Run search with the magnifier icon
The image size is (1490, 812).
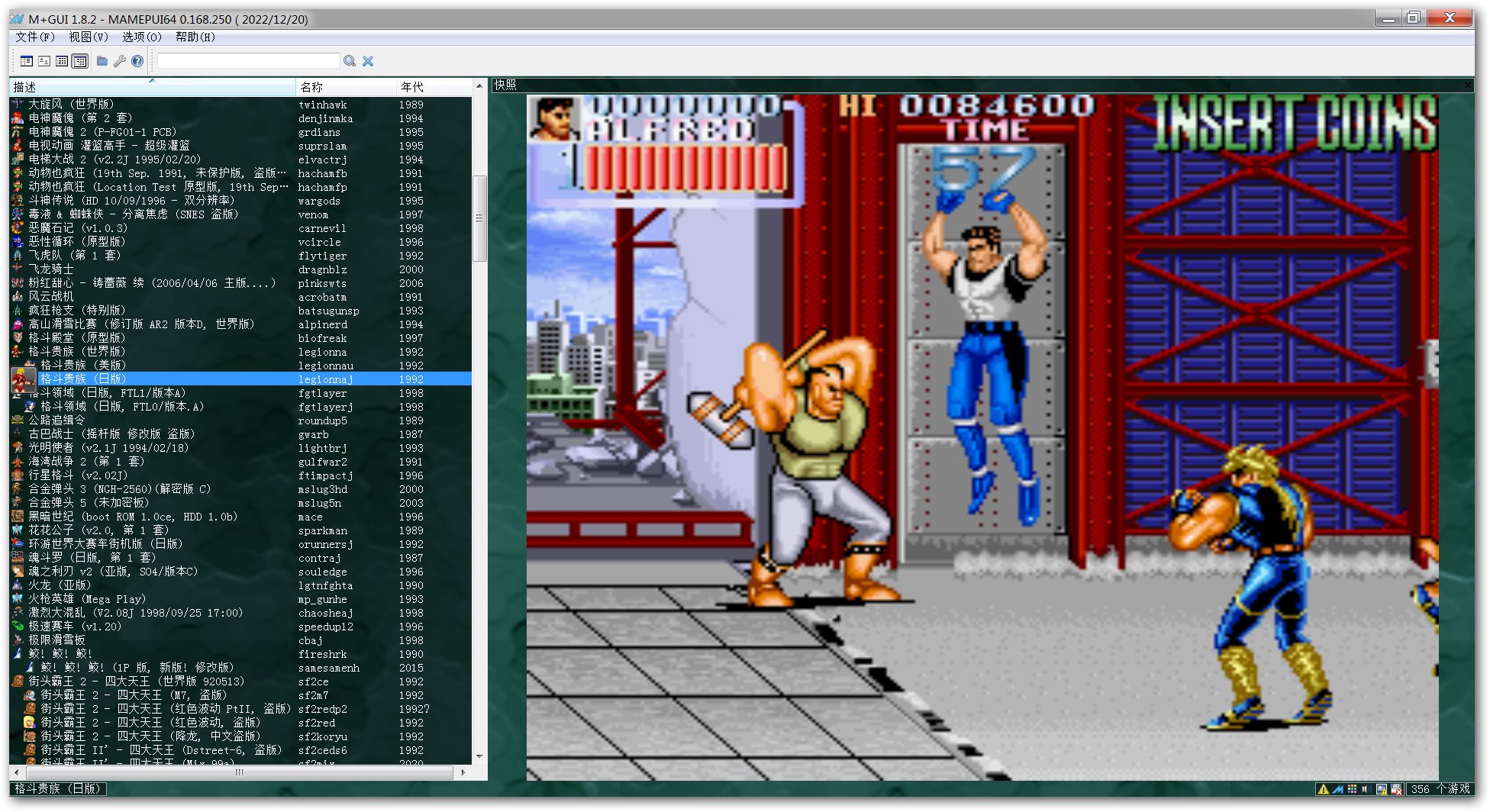tap(350, 61)
